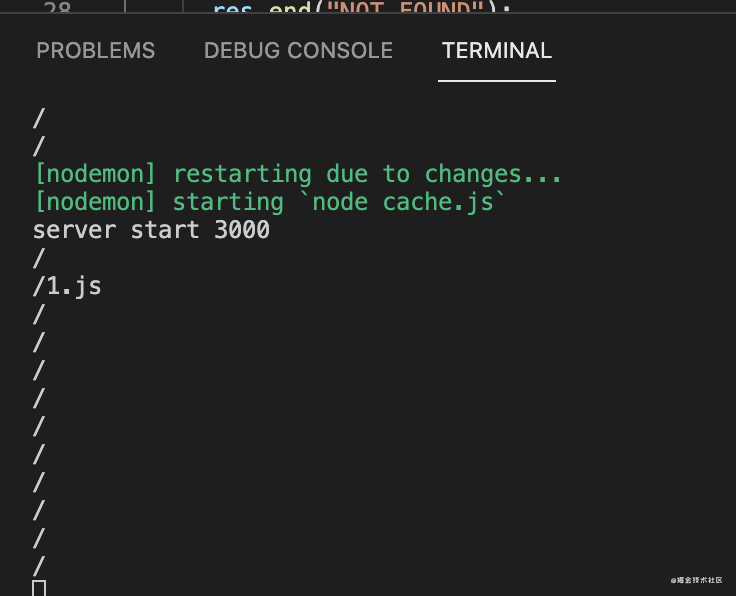This screenshot has height=596, width=736.
Task: Click the nodemon restarting due to changes line
Action: (299, 175)
